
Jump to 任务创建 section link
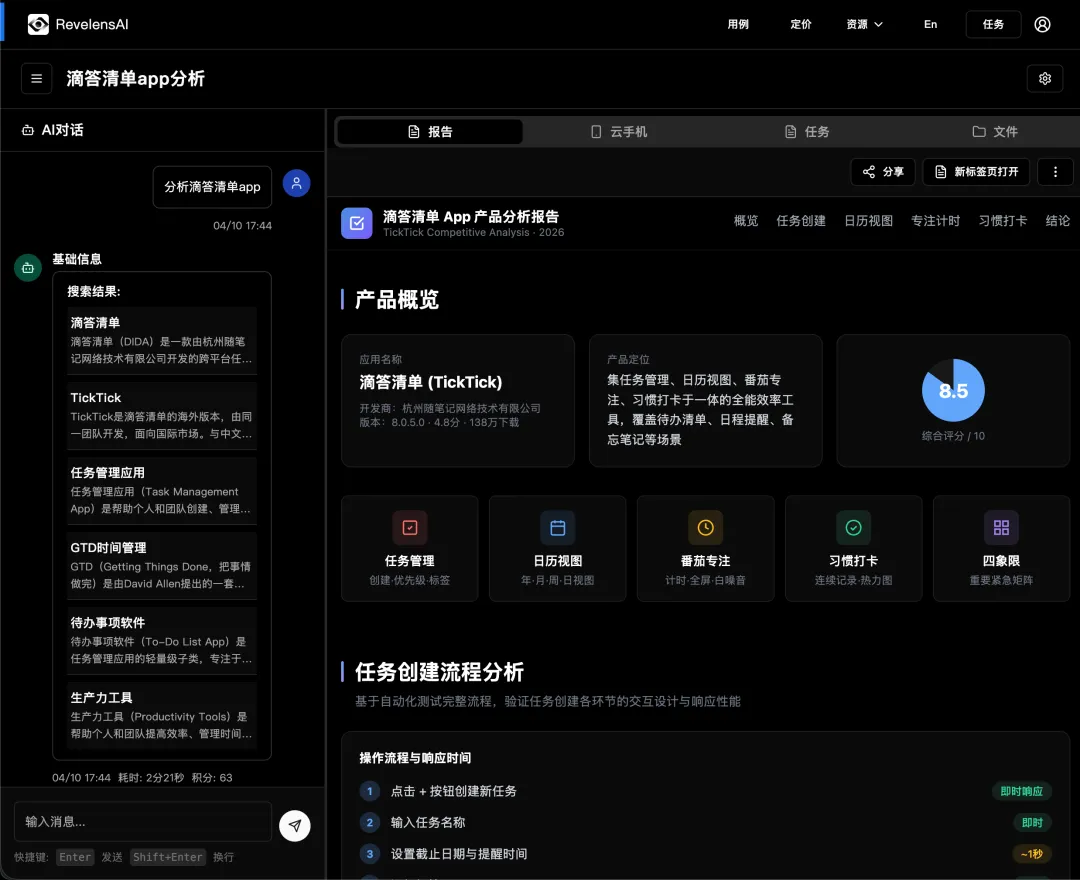(801, 220)
